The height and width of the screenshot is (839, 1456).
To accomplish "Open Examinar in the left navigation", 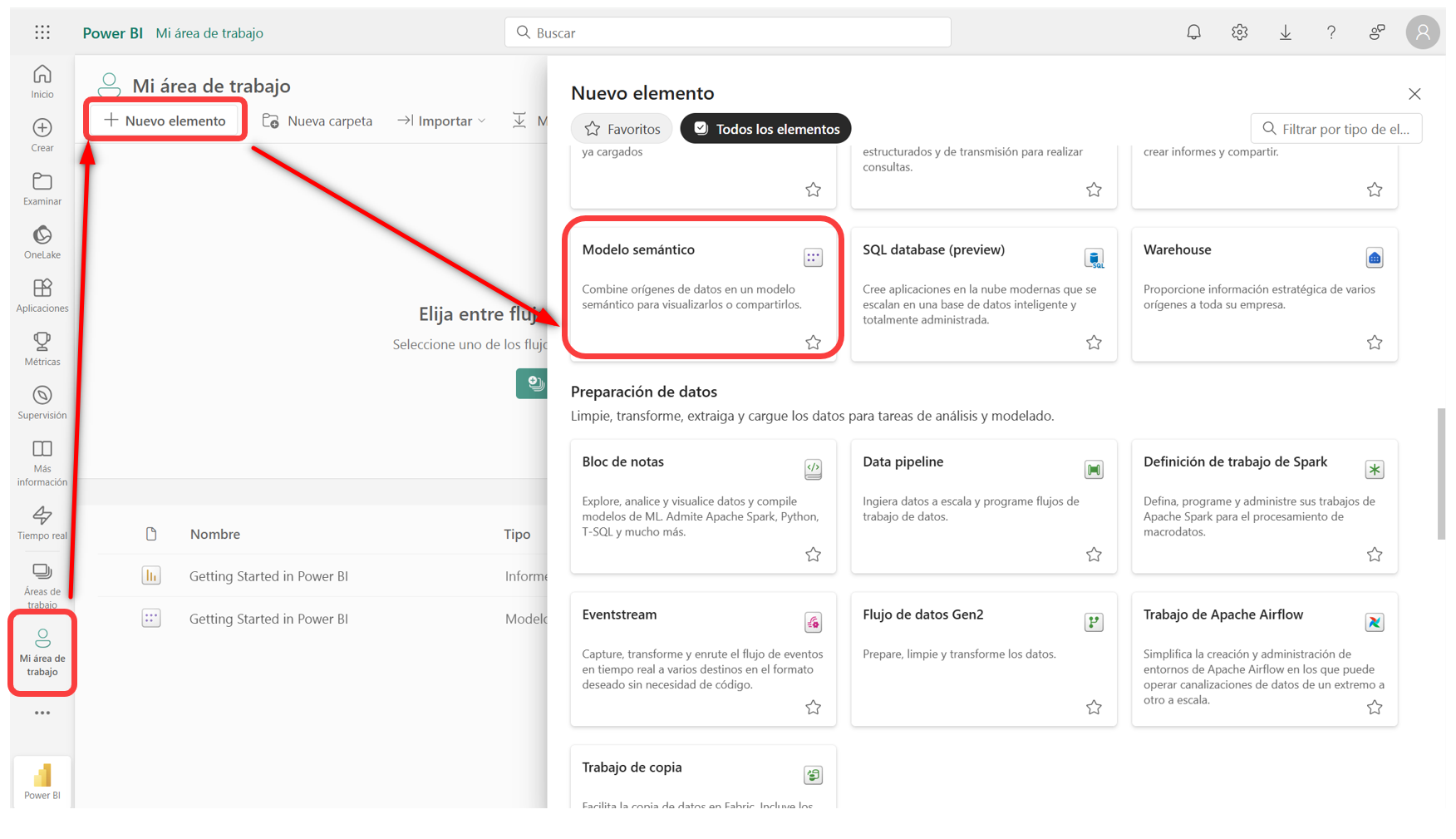I will point(42,189).
